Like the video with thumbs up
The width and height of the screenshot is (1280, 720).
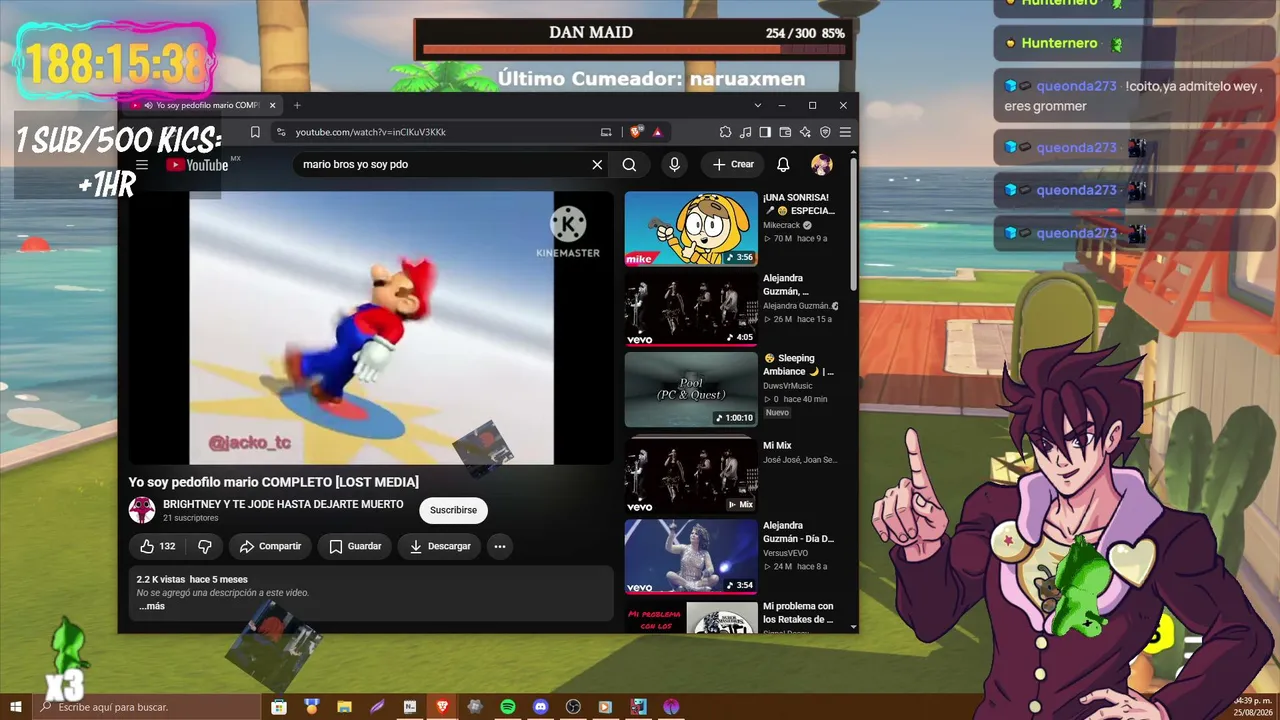coord(157,546)
